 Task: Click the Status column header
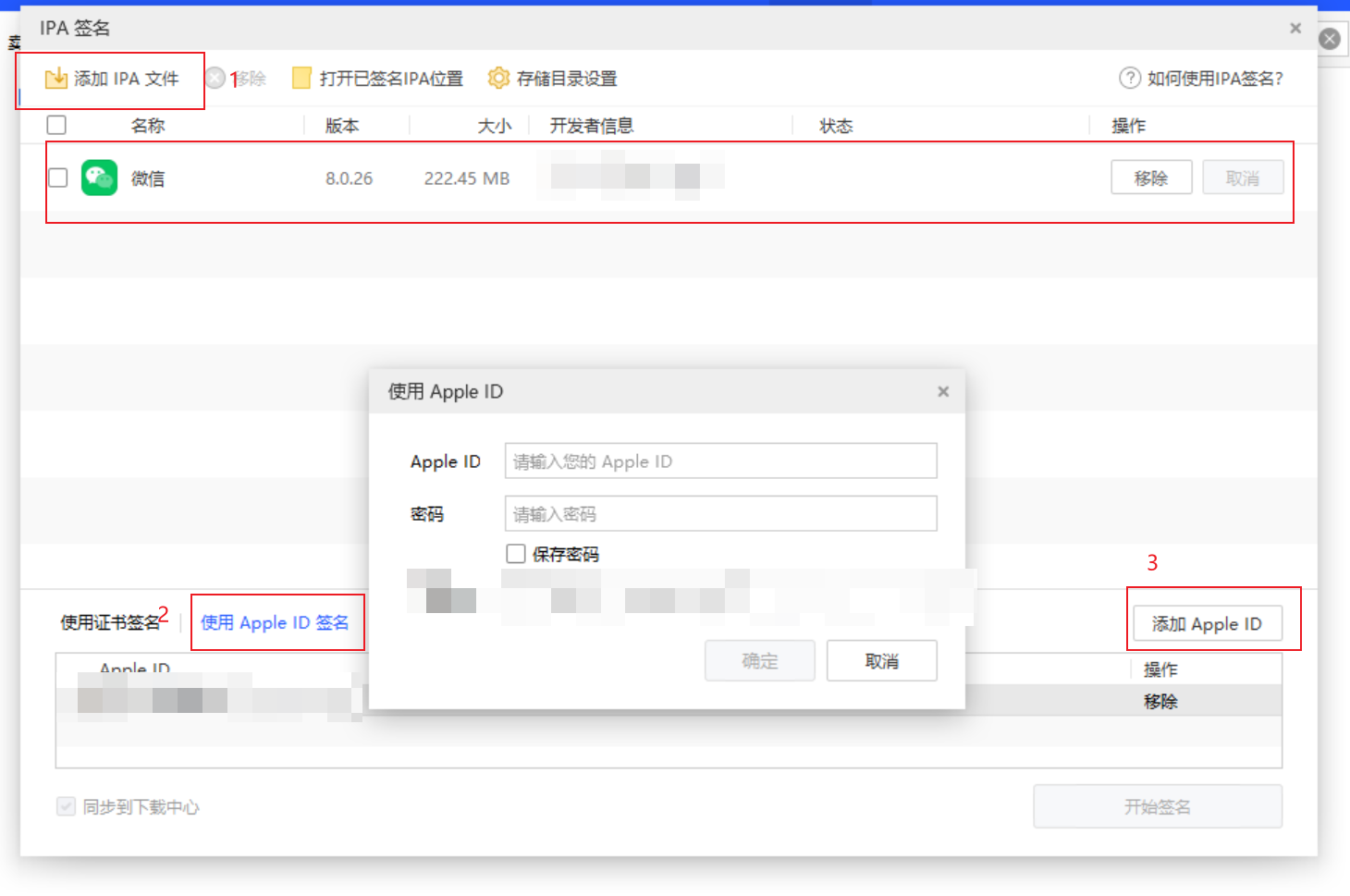coord(836,126)
